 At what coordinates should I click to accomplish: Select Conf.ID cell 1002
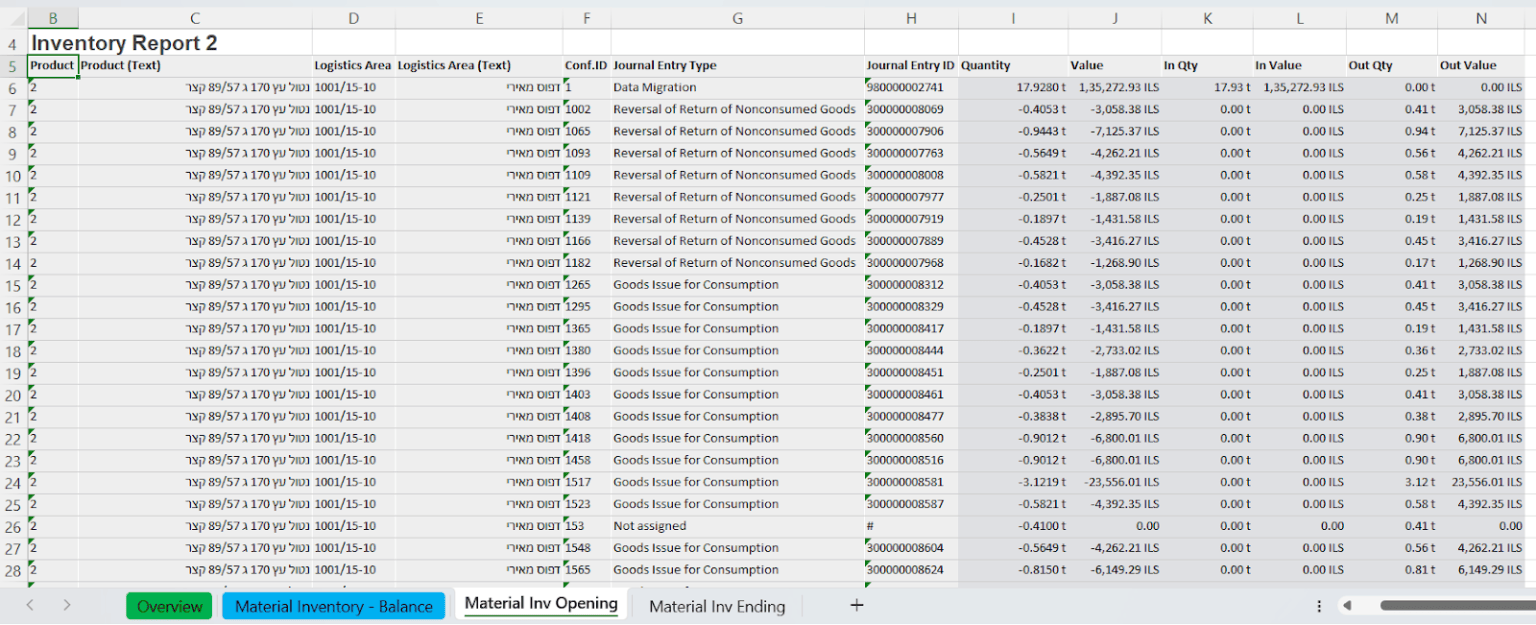click(x=587, y=110)
